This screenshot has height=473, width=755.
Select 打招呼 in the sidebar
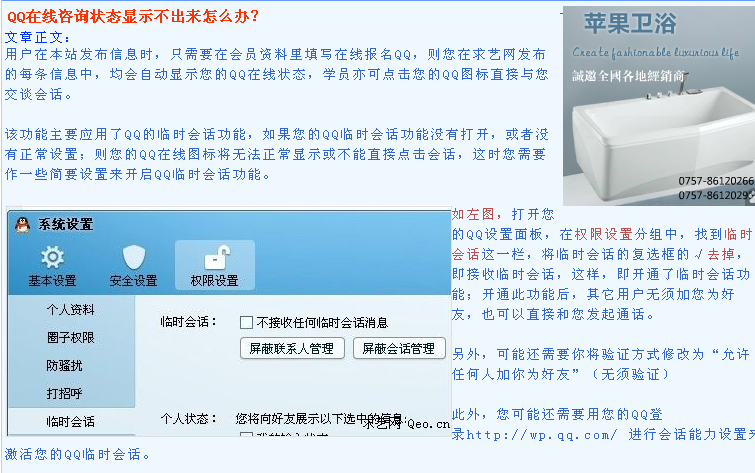(x=65, y=394)
